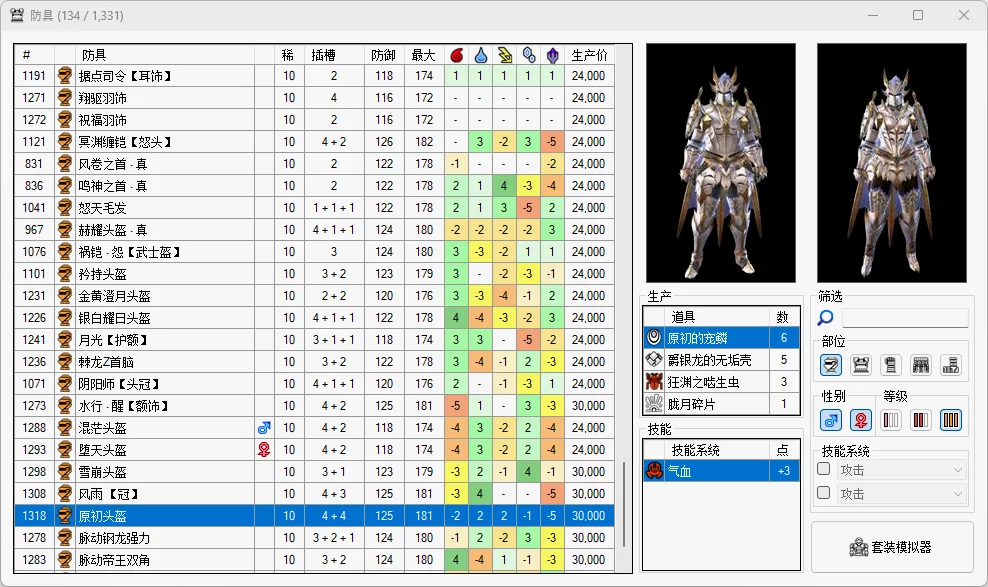Select the 月光【护额】 row
This screenshot has height=587, width=988.
click(x=314, y=340)
